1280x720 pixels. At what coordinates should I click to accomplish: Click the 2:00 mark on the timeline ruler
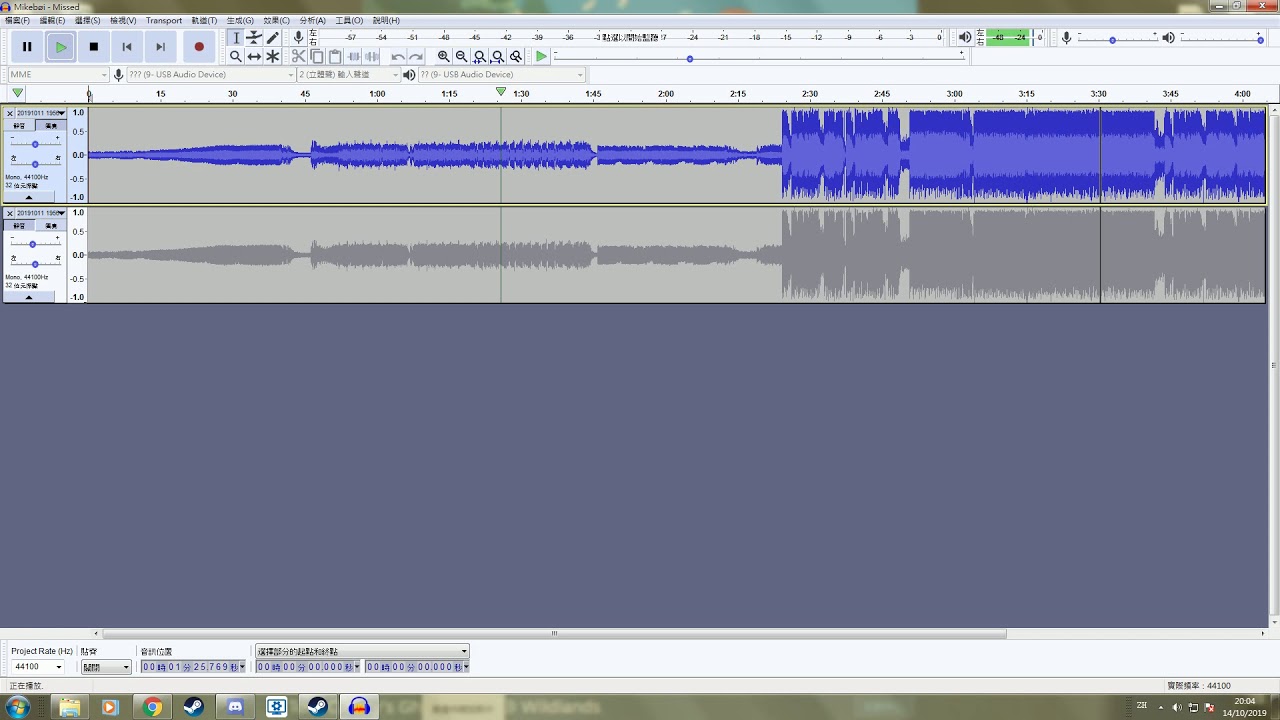click(x=665, y=94)
